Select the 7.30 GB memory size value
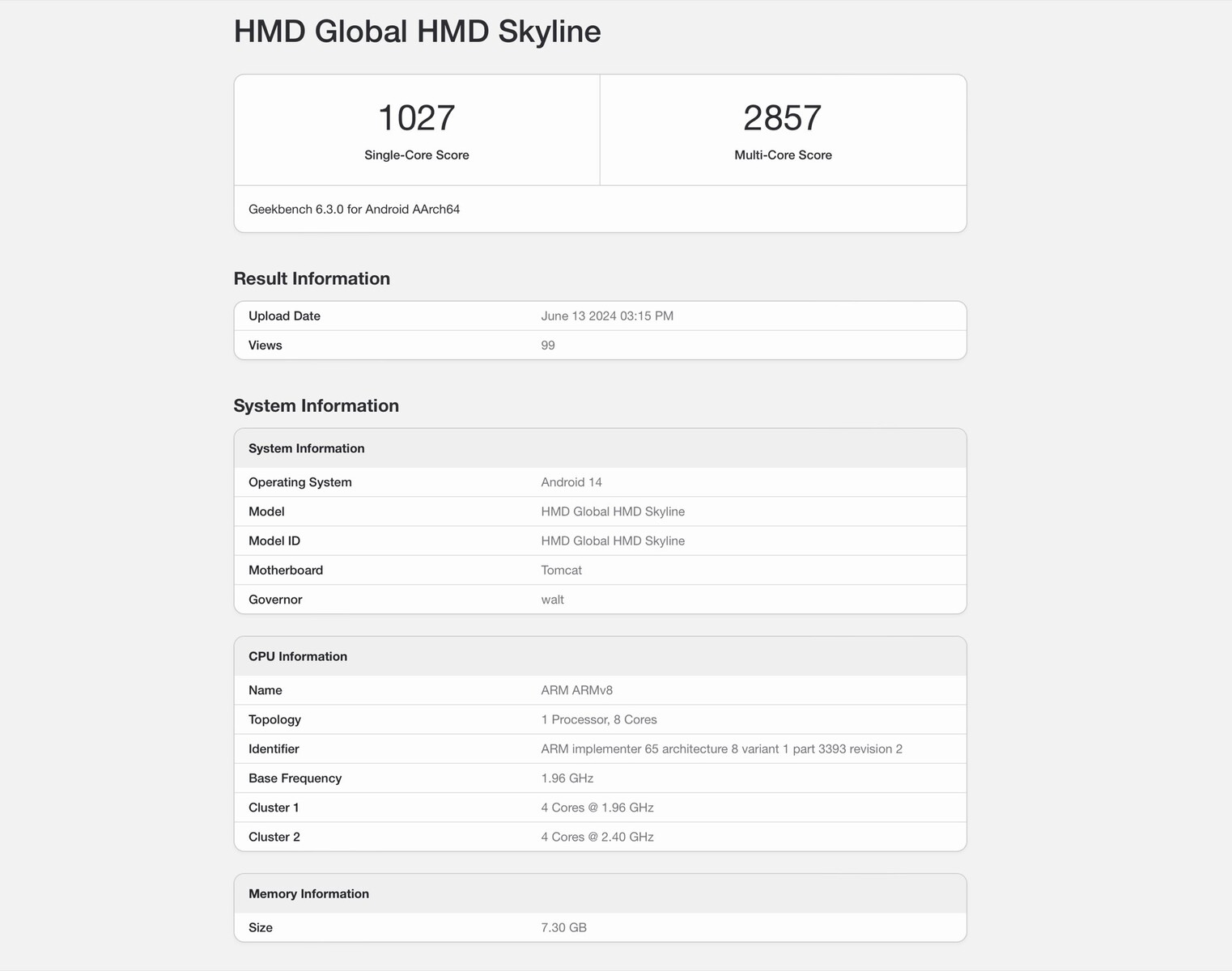The image size is (1232, 971). click(564, 927)
